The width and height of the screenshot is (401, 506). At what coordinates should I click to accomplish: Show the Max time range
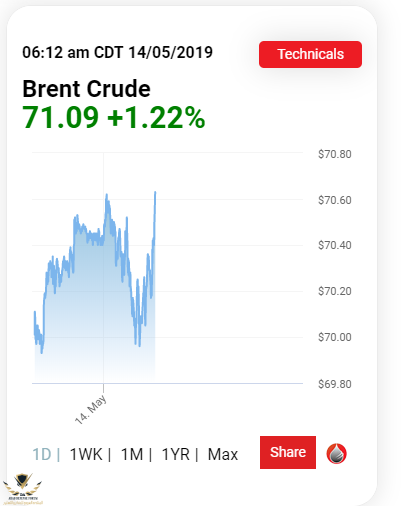223,454
